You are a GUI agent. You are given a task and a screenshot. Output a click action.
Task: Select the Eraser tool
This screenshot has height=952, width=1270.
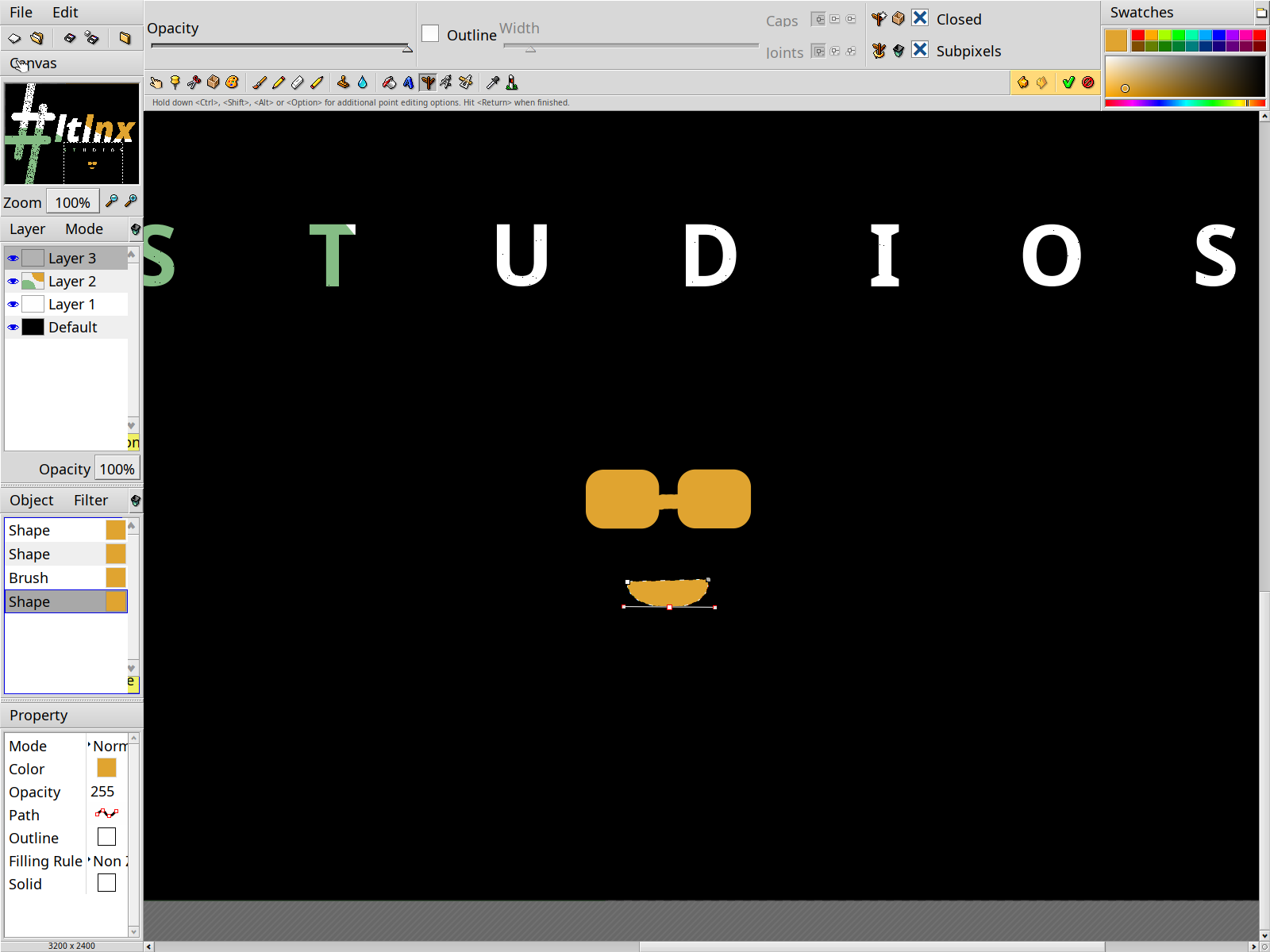[298, 83]
